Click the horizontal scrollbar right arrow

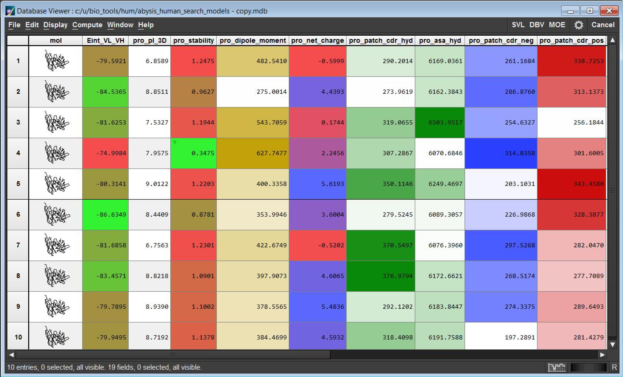click(x=602, y=355)
